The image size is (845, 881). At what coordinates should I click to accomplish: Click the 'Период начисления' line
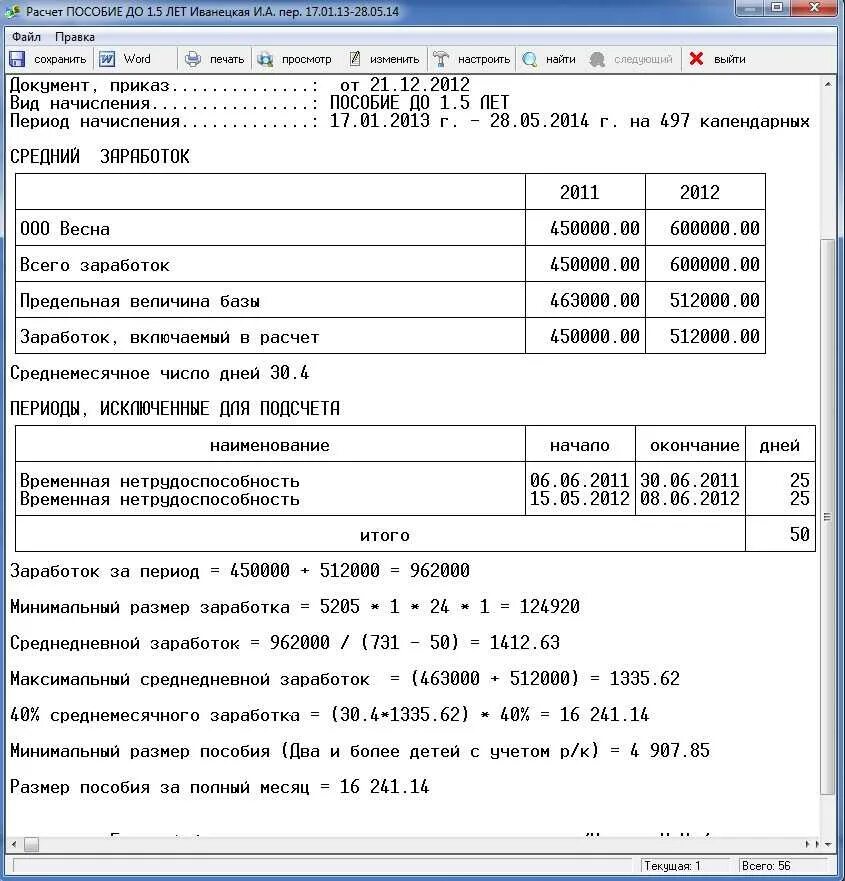click(x=410, y=121)
